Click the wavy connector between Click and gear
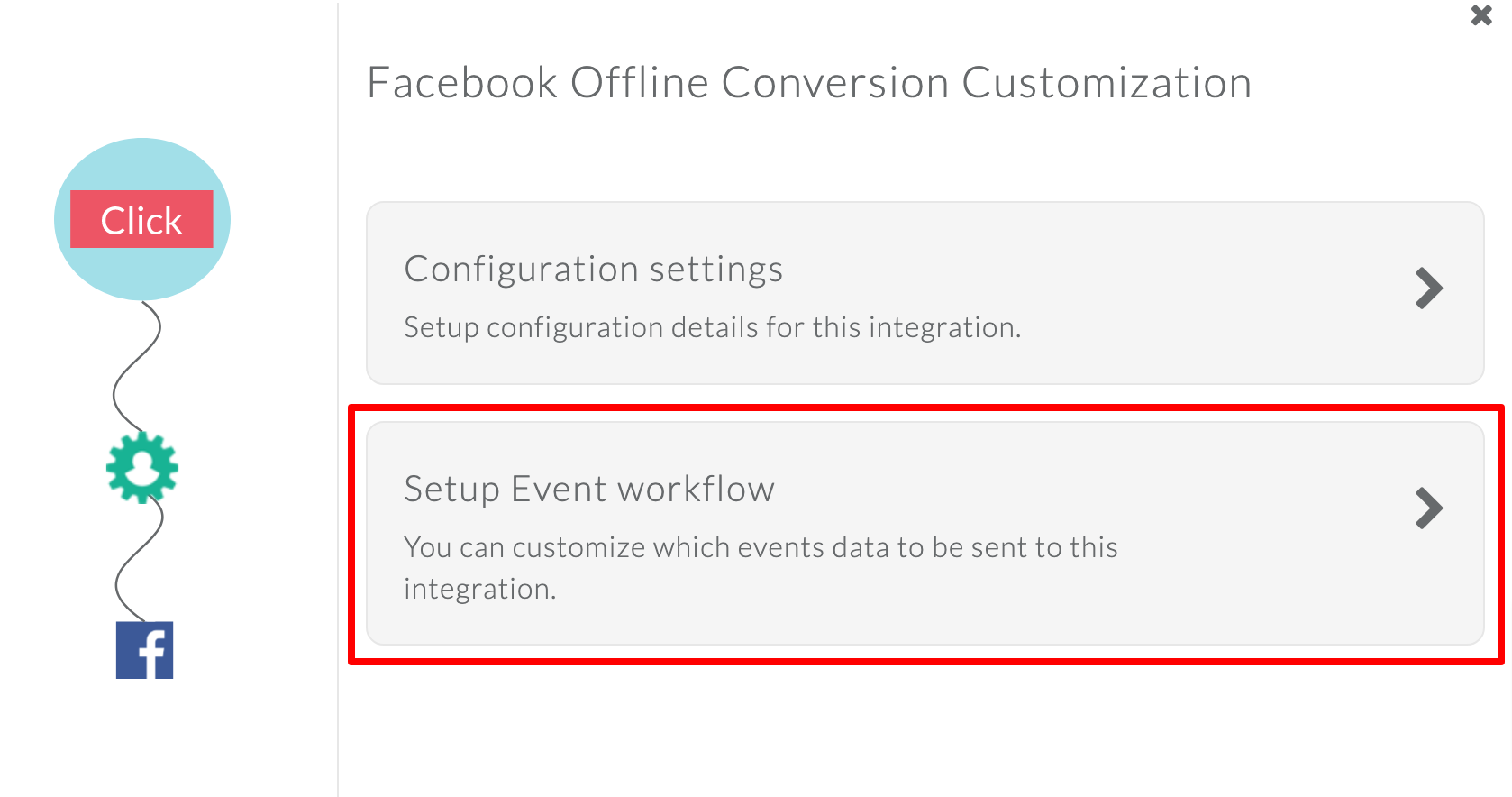Image resolution: width=1512 pixels, height=797 pixels. tap(137, 367)
